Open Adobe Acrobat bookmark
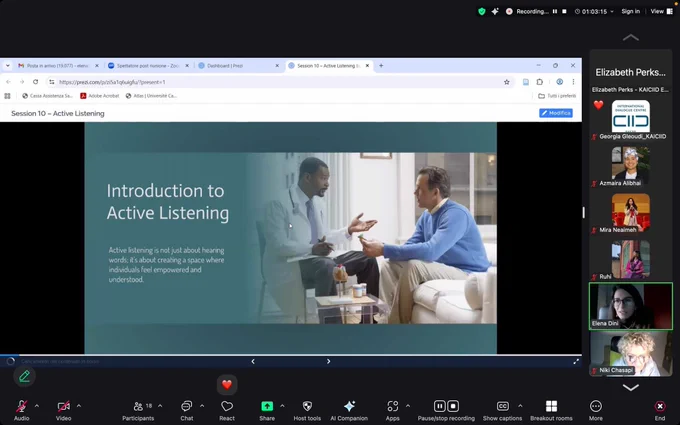The width and height of the screenshot is (680, 425). click(x=100, y=96)
